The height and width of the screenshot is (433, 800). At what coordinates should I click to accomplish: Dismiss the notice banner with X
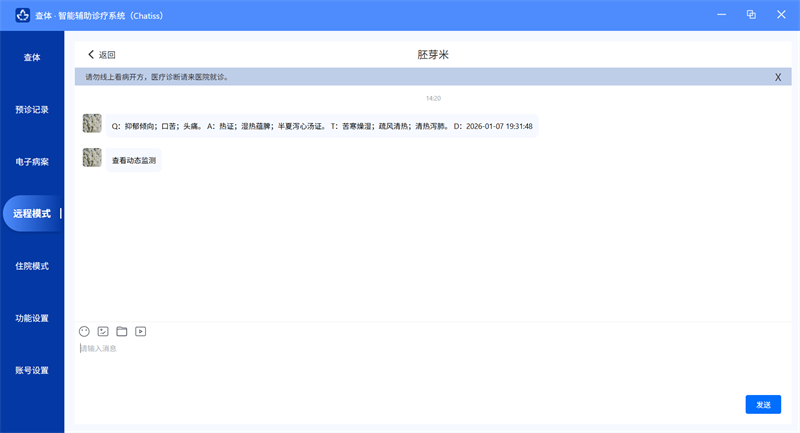778,77
